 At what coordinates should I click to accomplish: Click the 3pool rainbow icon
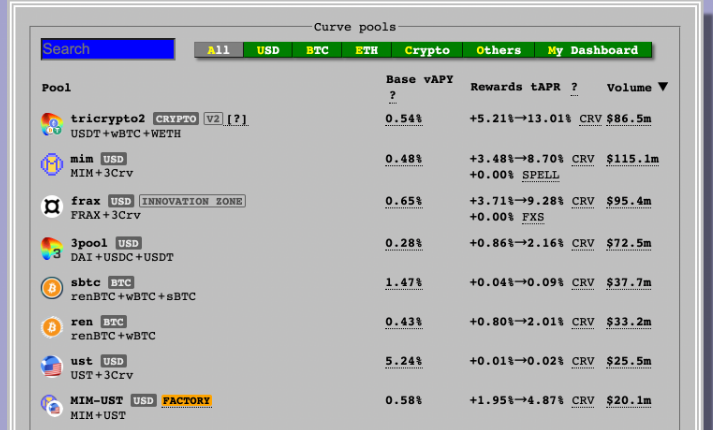[x=52, y=249]
